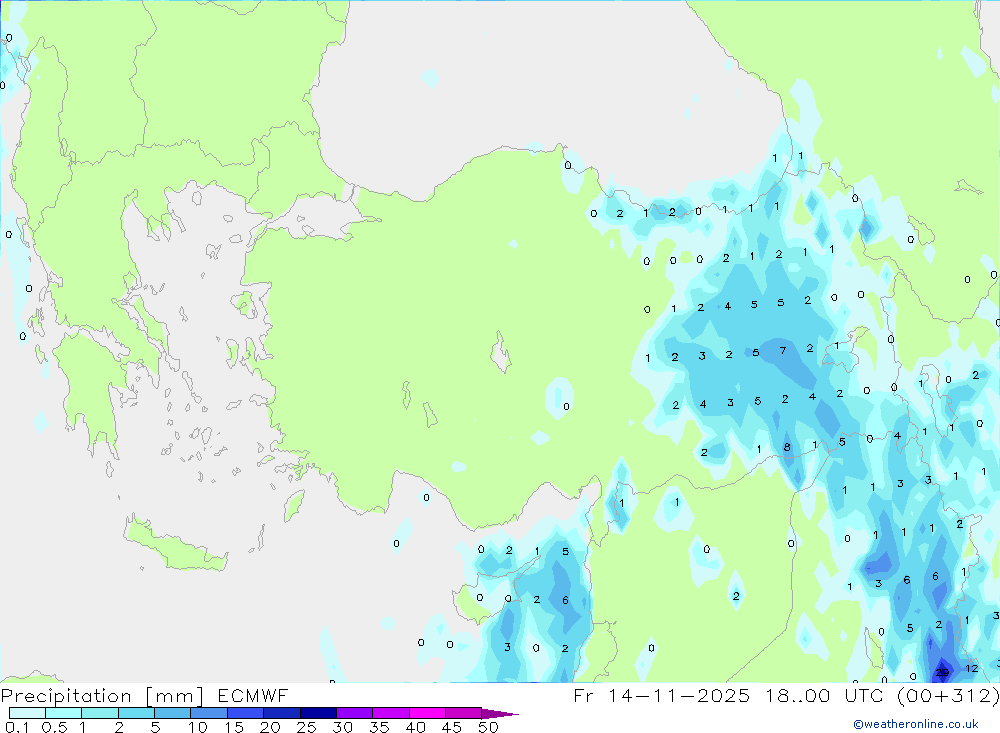The image size is (1000, 733).
Task: Select the 25–30 mm purple legend swatch
Action: [318, 713]
